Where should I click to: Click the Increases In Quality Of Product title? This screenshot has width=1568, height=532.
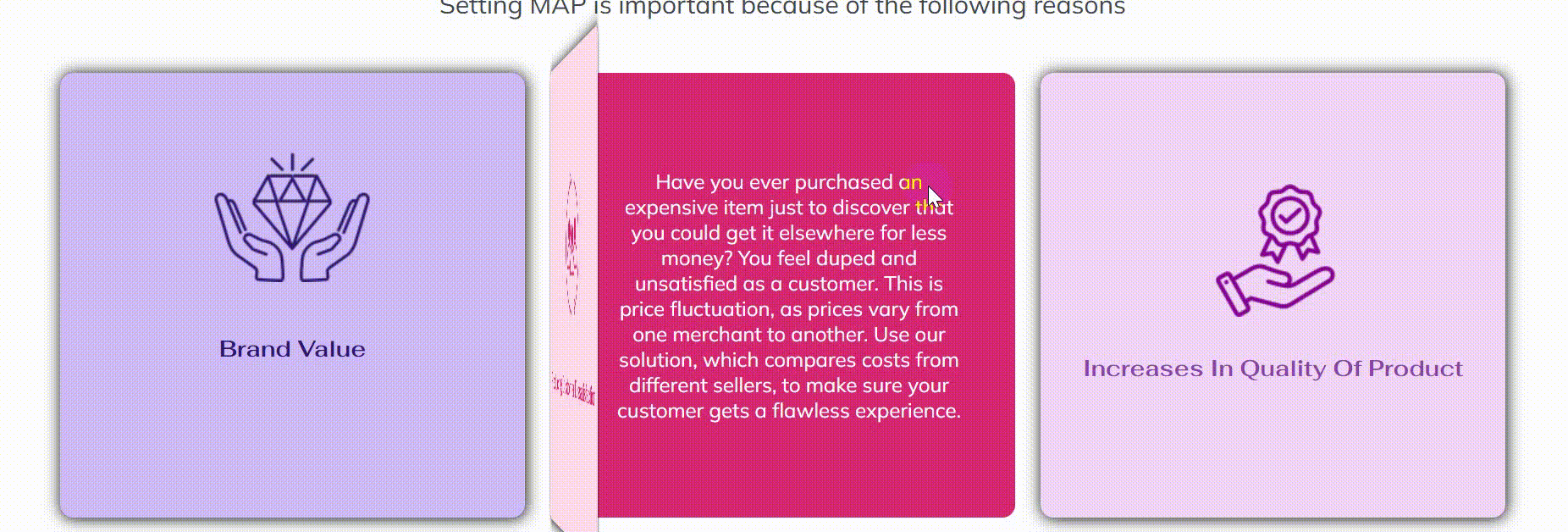point(1273,369)
